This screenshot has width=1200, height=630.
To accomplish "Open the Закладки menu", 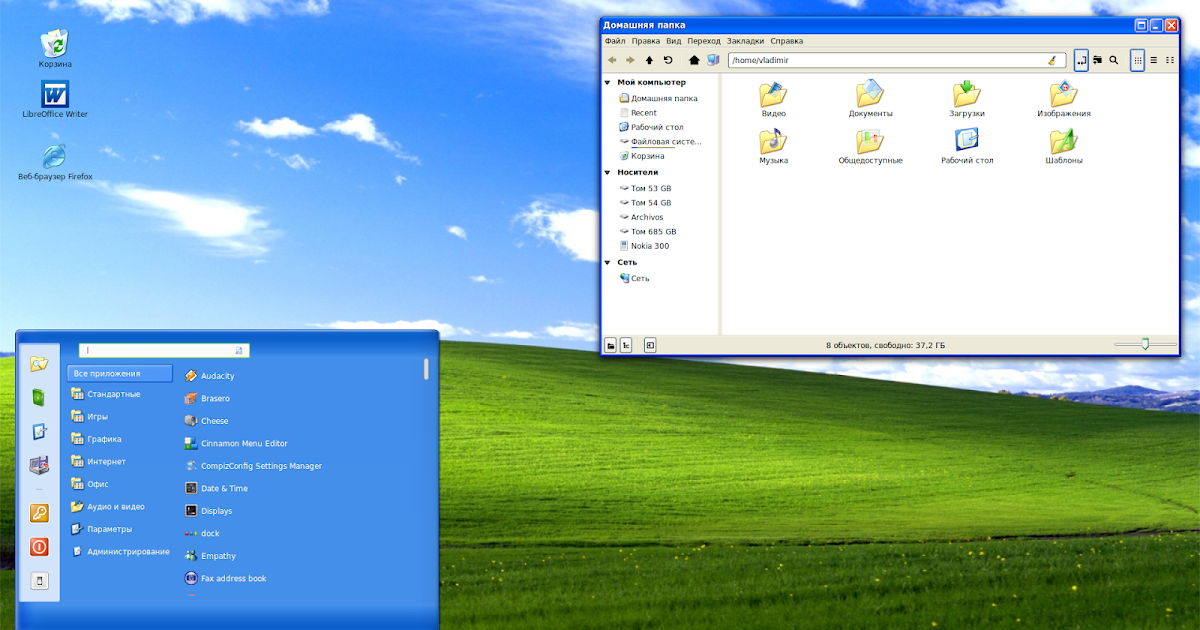I will [x=745, y=41].
